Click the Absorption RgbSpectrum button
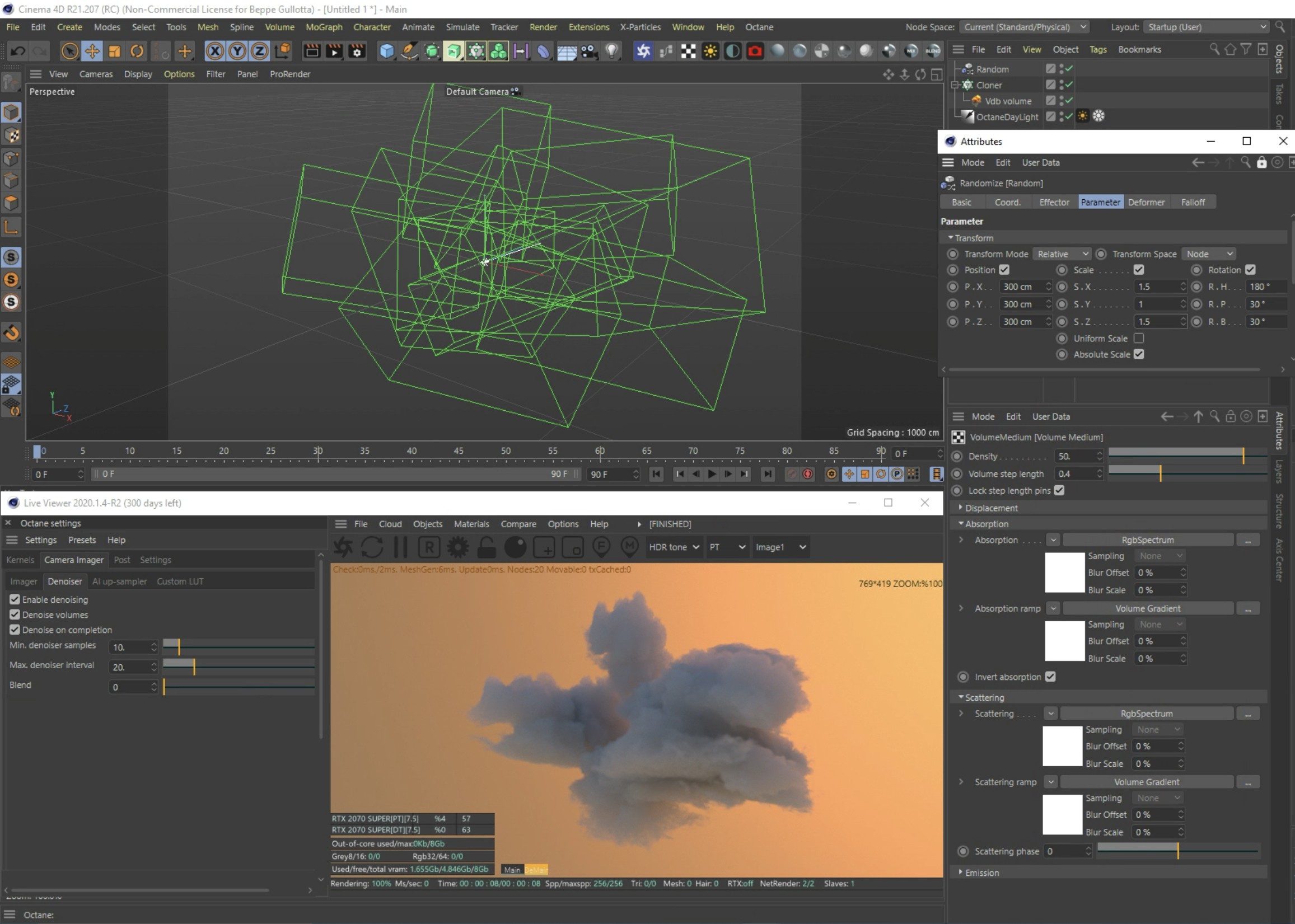 (1147, 540)
